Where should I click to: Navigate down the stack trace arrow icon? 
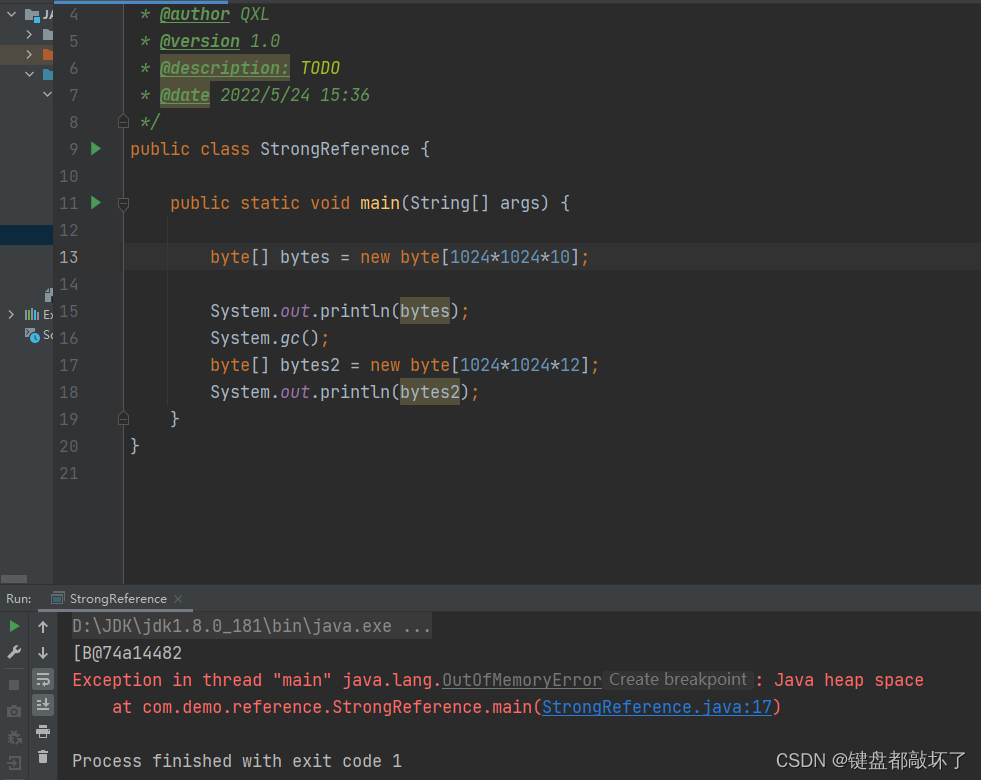click(42, 653)
